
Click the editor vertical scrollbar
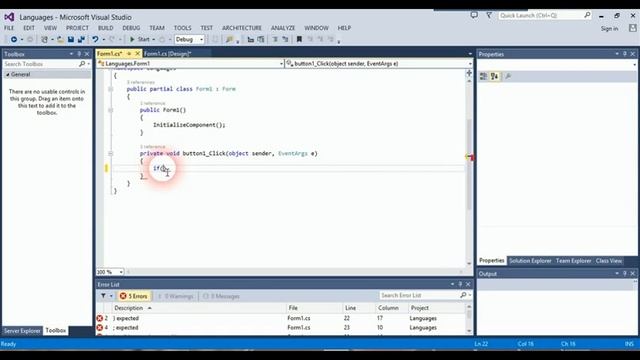click(x=469, y=165)
